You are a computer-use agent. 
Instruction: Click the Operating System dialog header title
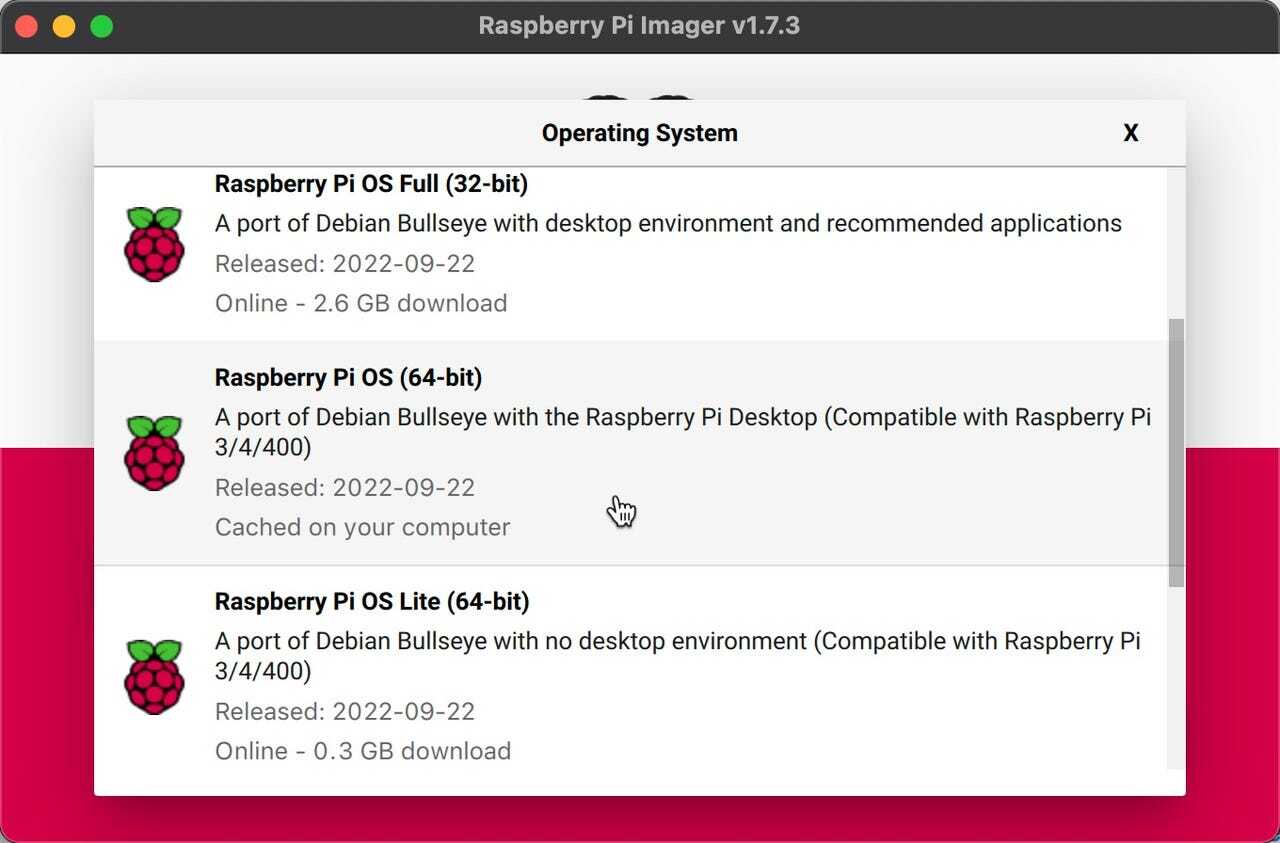[x=639, y=133]
